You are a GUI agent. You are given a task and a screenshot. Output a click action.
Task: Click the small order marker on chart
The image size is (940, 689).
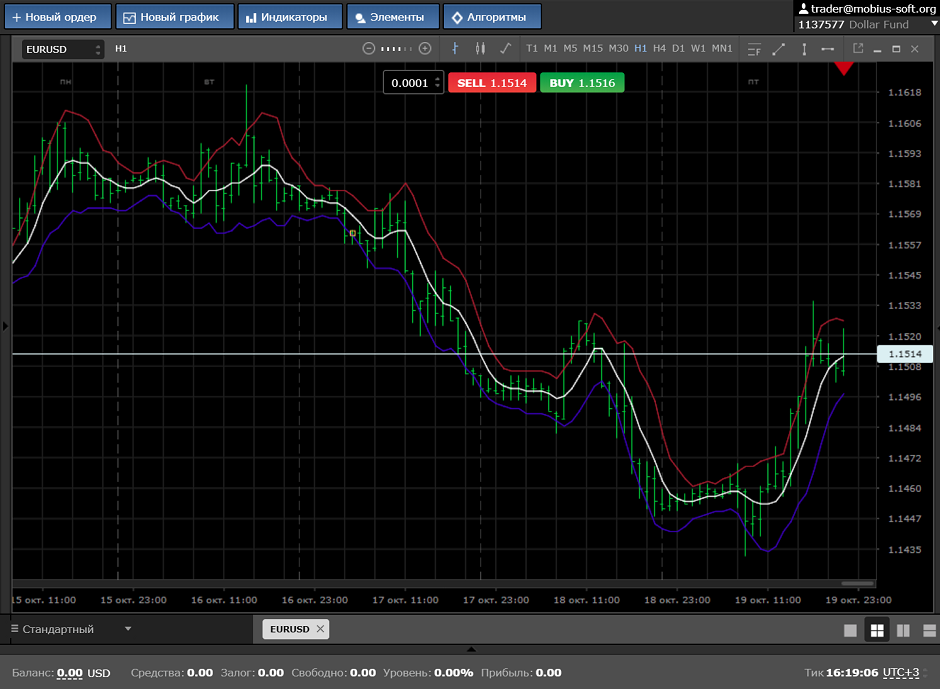(x=352, y=233)
